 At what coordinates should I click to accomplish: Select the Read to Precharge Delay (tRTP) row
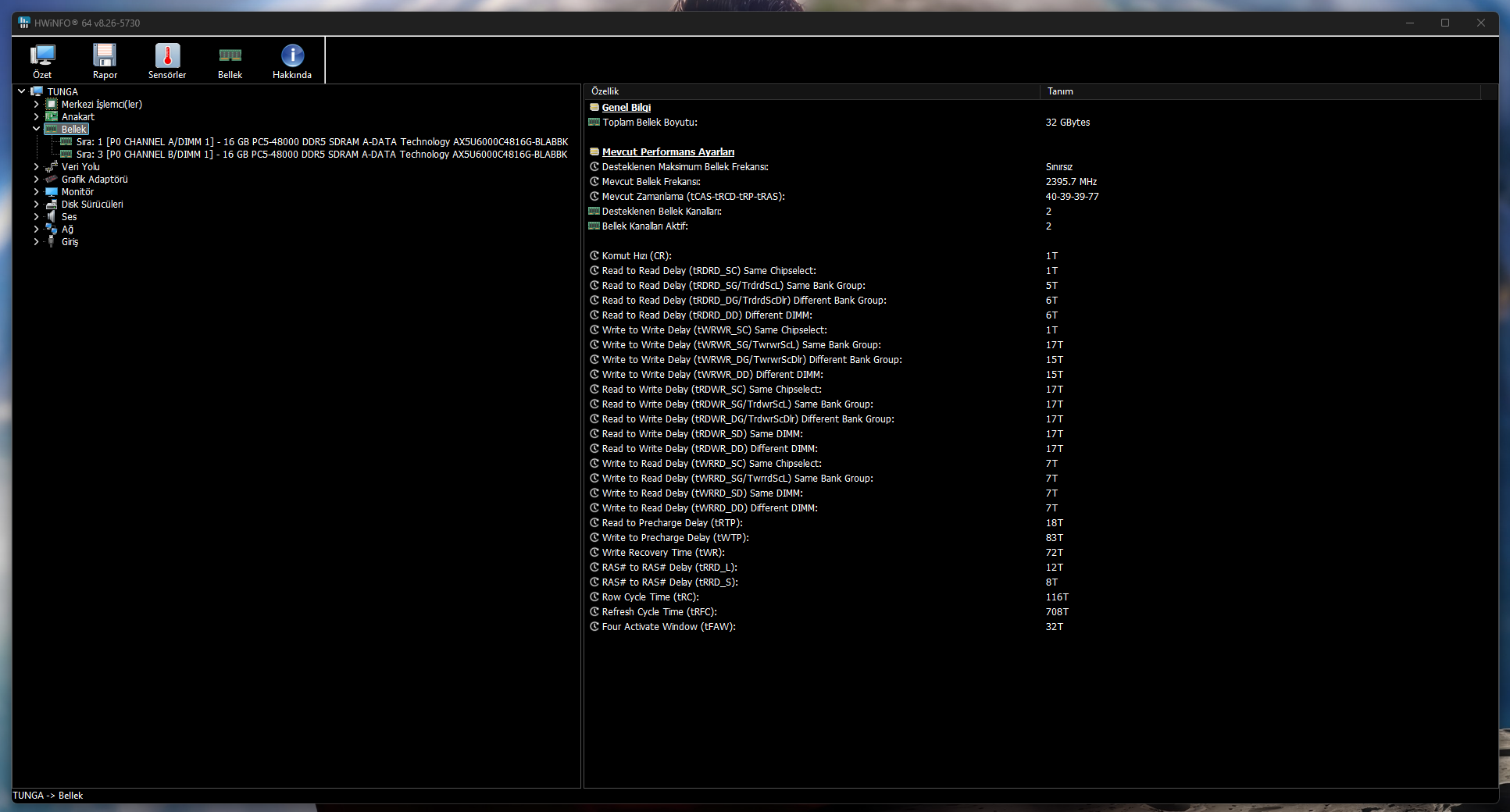1039,522
